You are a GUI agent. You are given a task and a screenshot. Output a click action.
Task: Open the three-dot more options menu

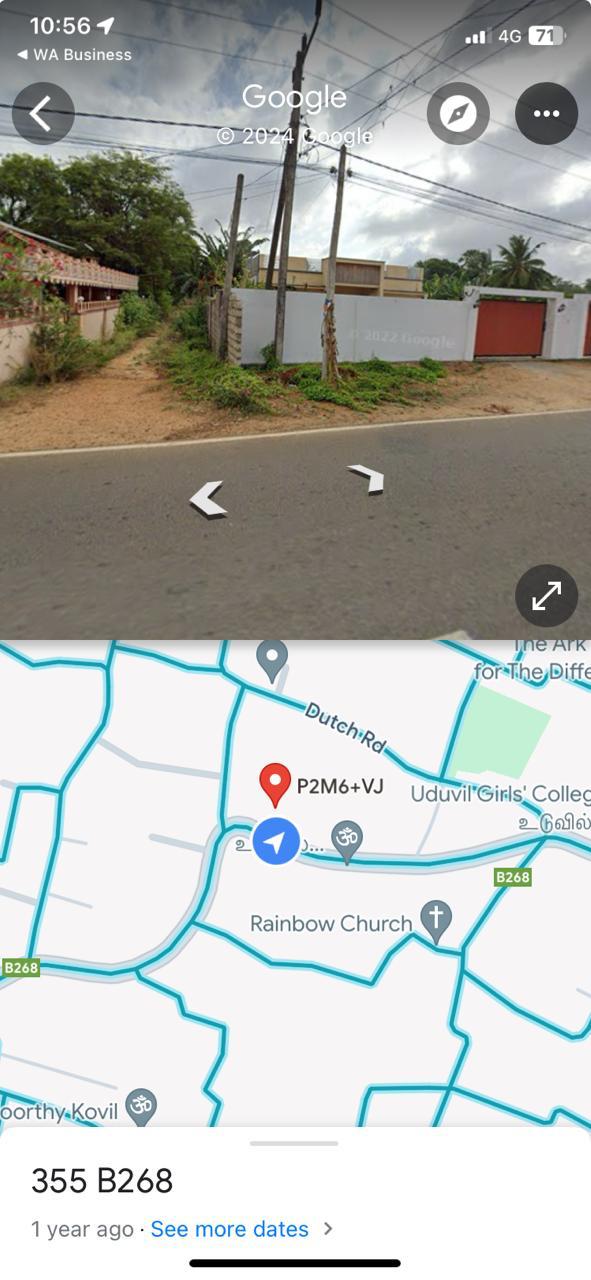tap(546, 113)
